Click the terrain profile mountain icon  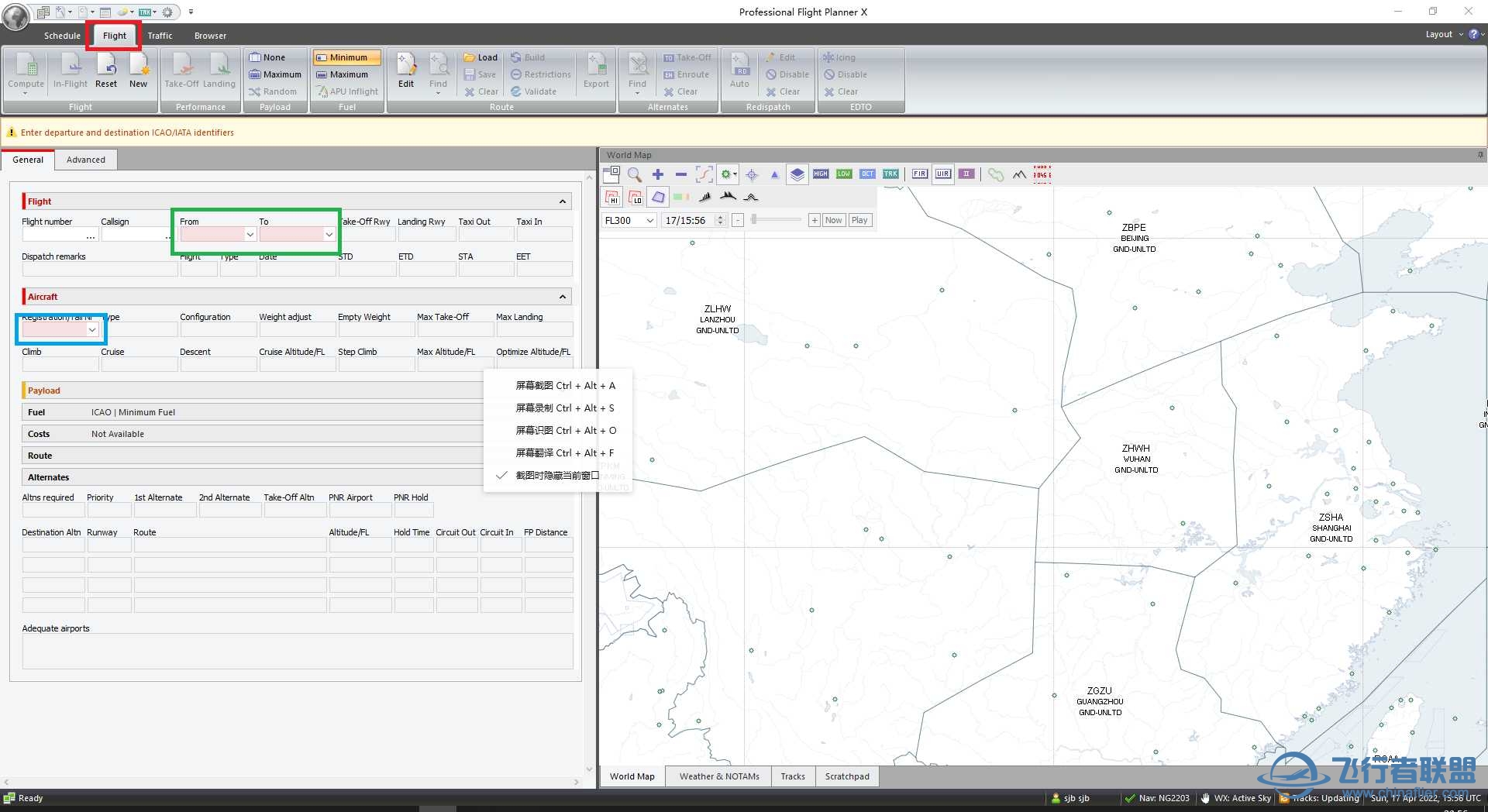pos(1019,174)
